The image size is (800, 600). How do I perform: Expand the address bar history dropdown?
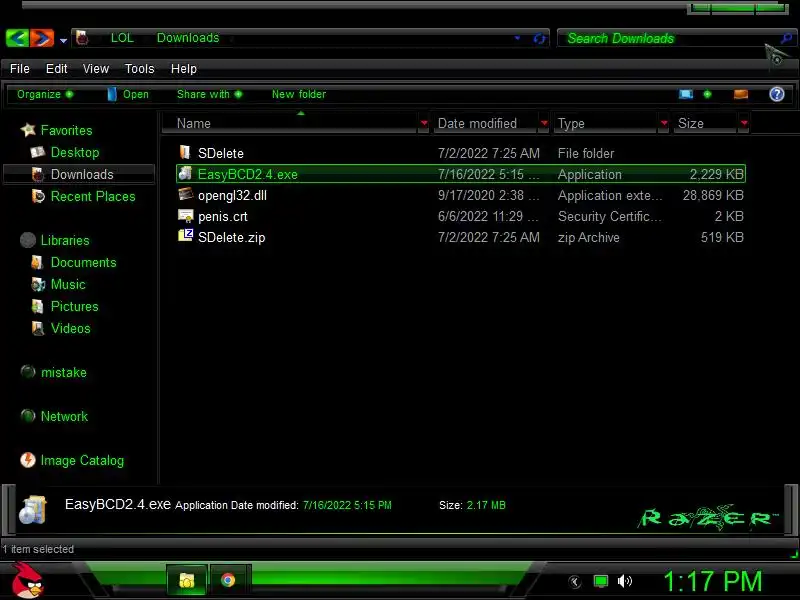click(x=517, y=38)
